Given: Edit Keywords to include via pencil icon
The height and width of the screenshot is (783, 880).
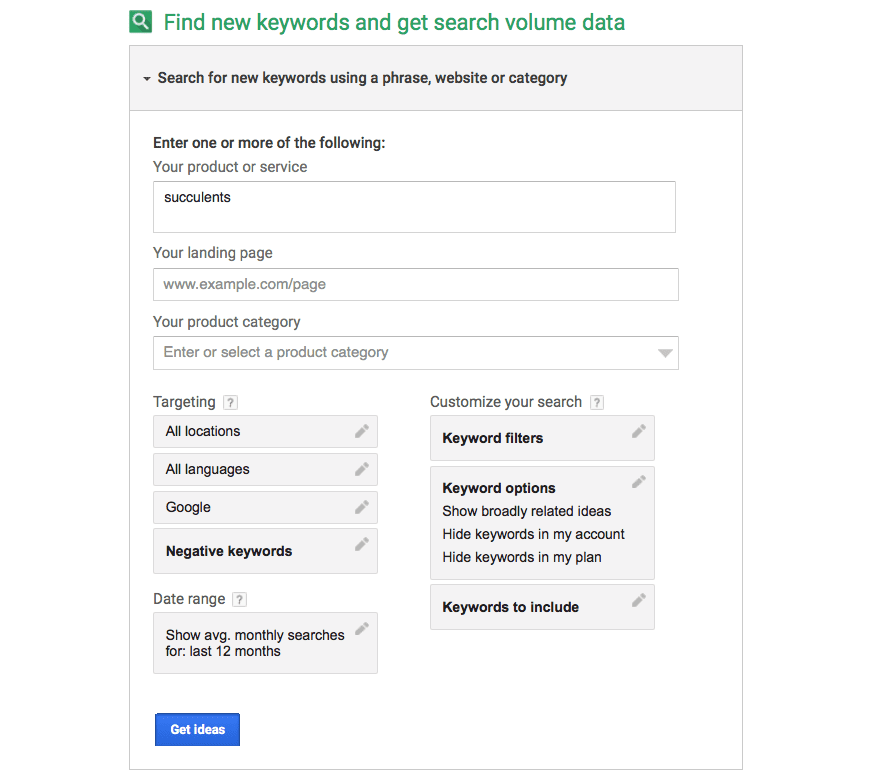Looking at the screenshot, I should pyautogui.click(x=639, y=600).
